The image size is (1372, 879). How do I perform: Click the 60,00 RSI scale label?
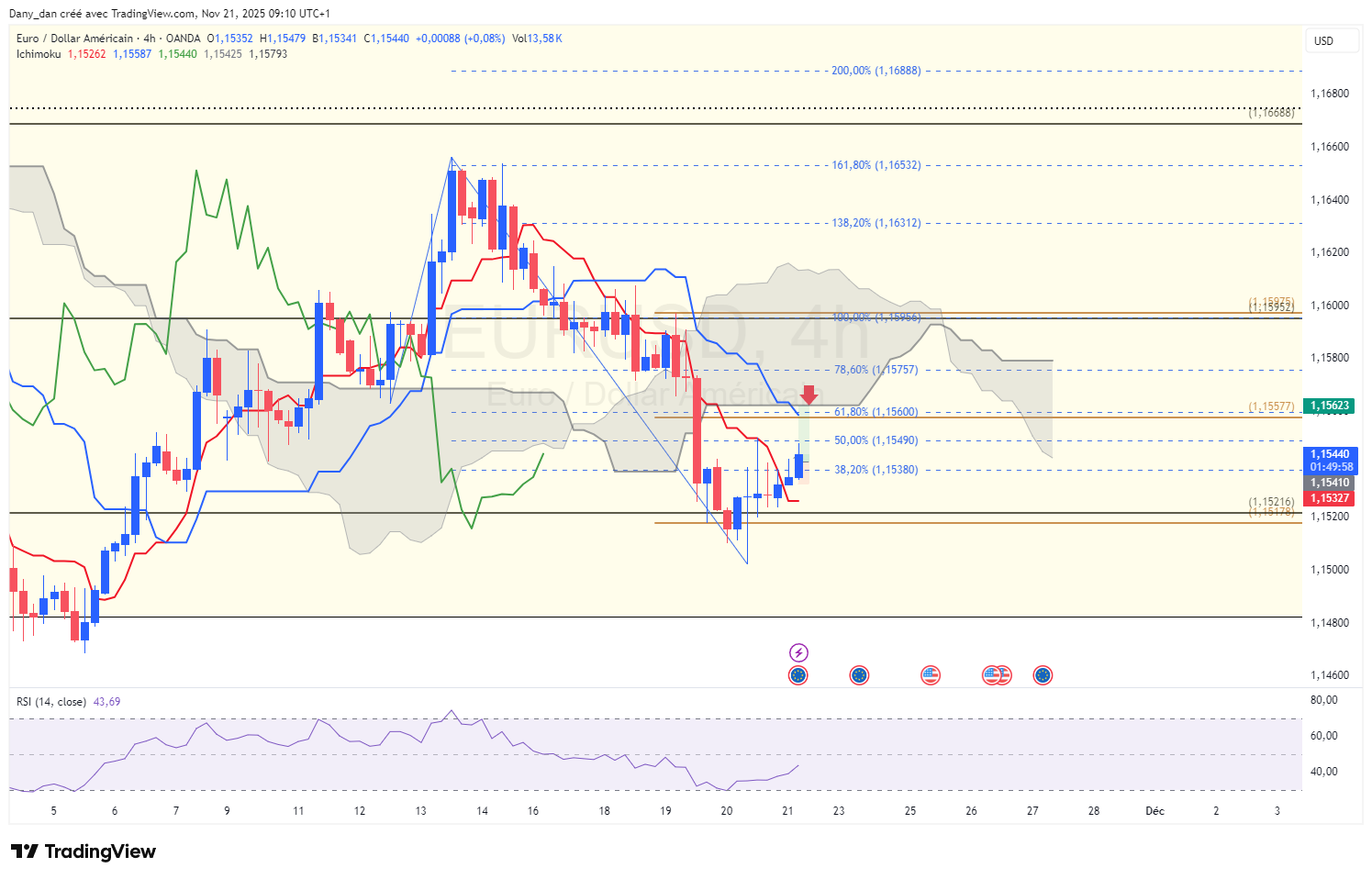tap(1324, 736)
